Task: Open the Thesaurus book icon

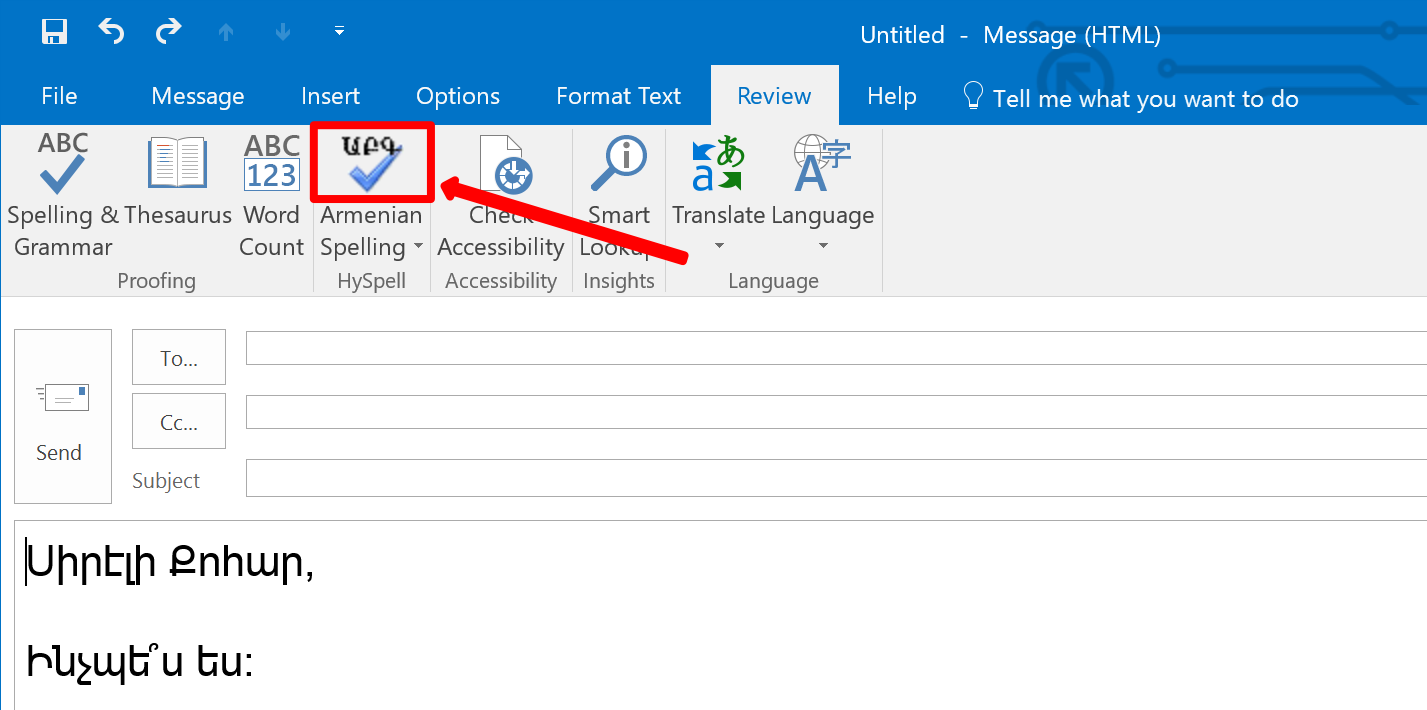Action: click(x=177, y=163)
